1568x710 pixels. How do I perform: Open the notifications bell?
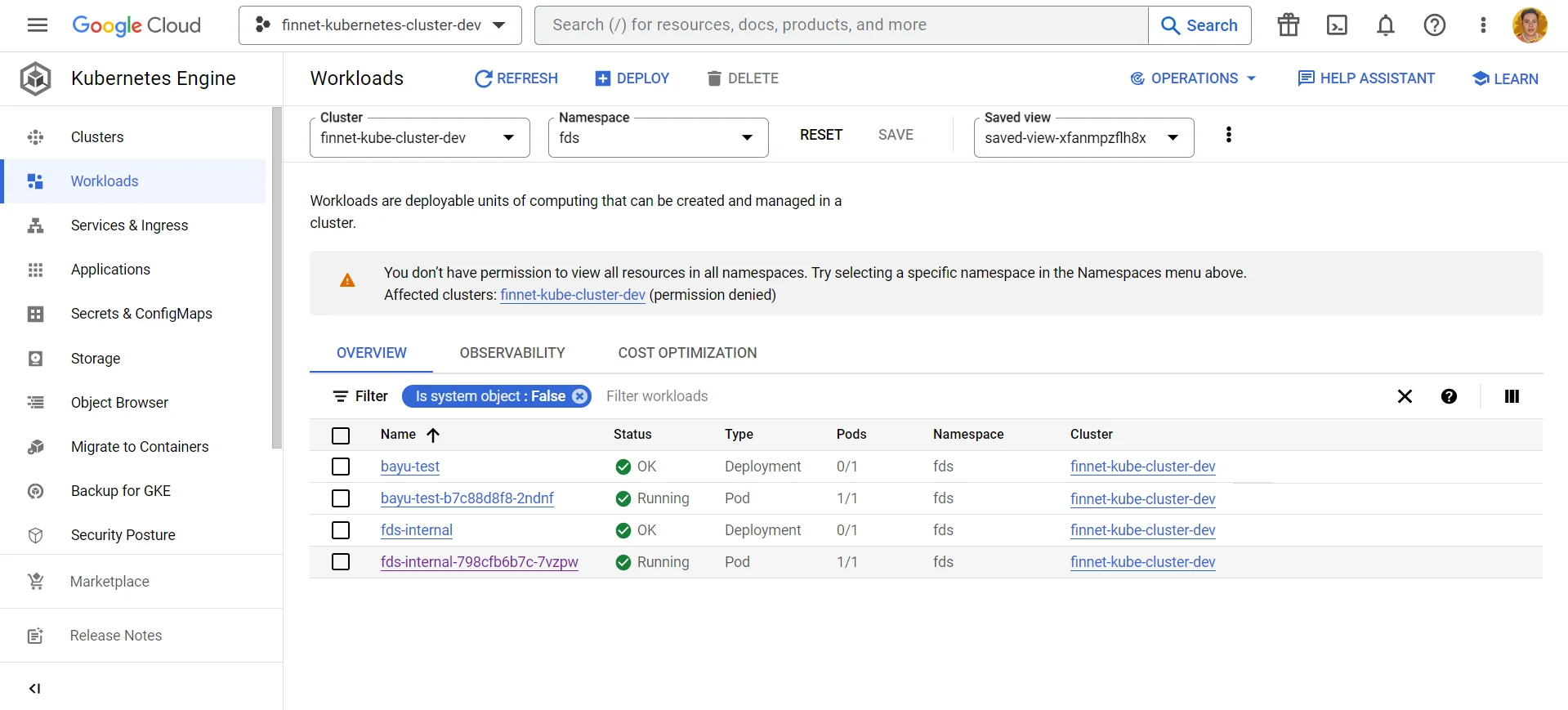click(1386, 25)
